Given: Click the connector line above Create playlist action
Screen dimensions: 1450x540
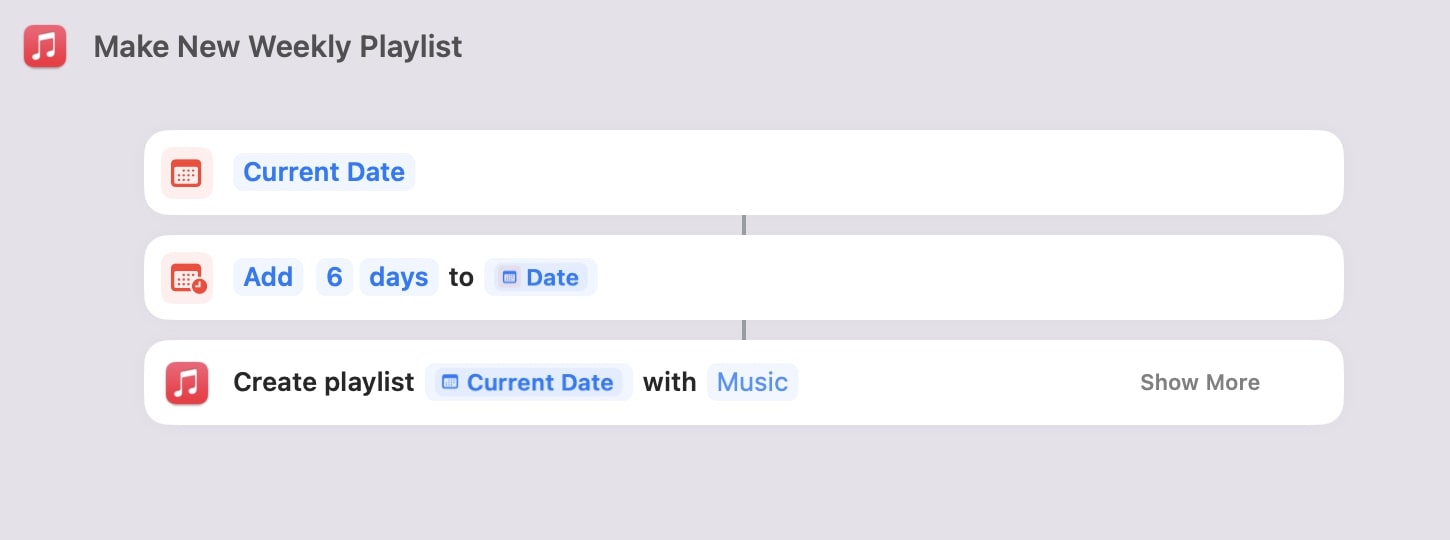Looking at the screenshot, I should (x=744, y=330).
